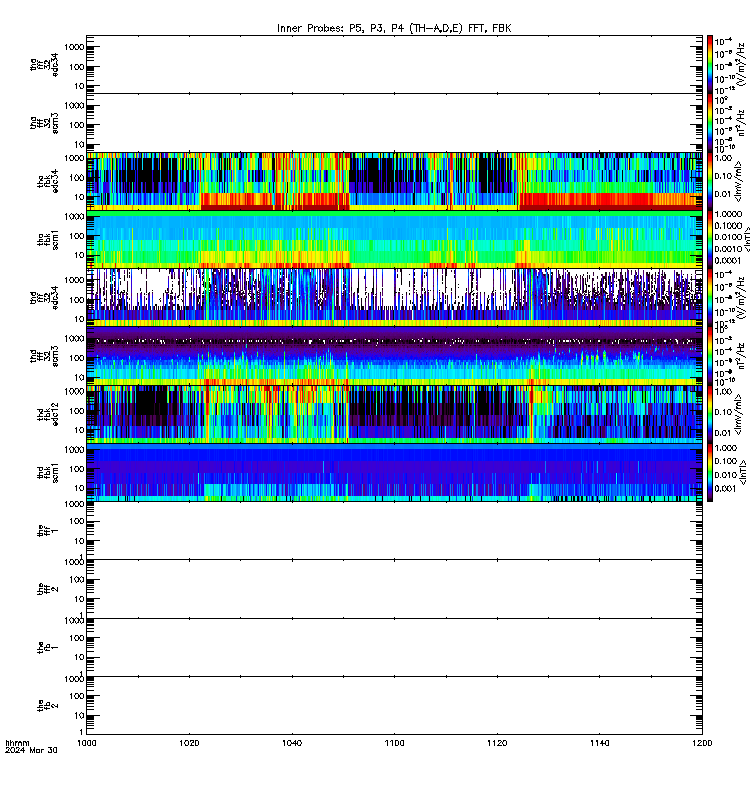The width and height of the screenshot is (750, 800).
Task: Click the thd fff scm3 color bar
Action: [x=710, y=356]
